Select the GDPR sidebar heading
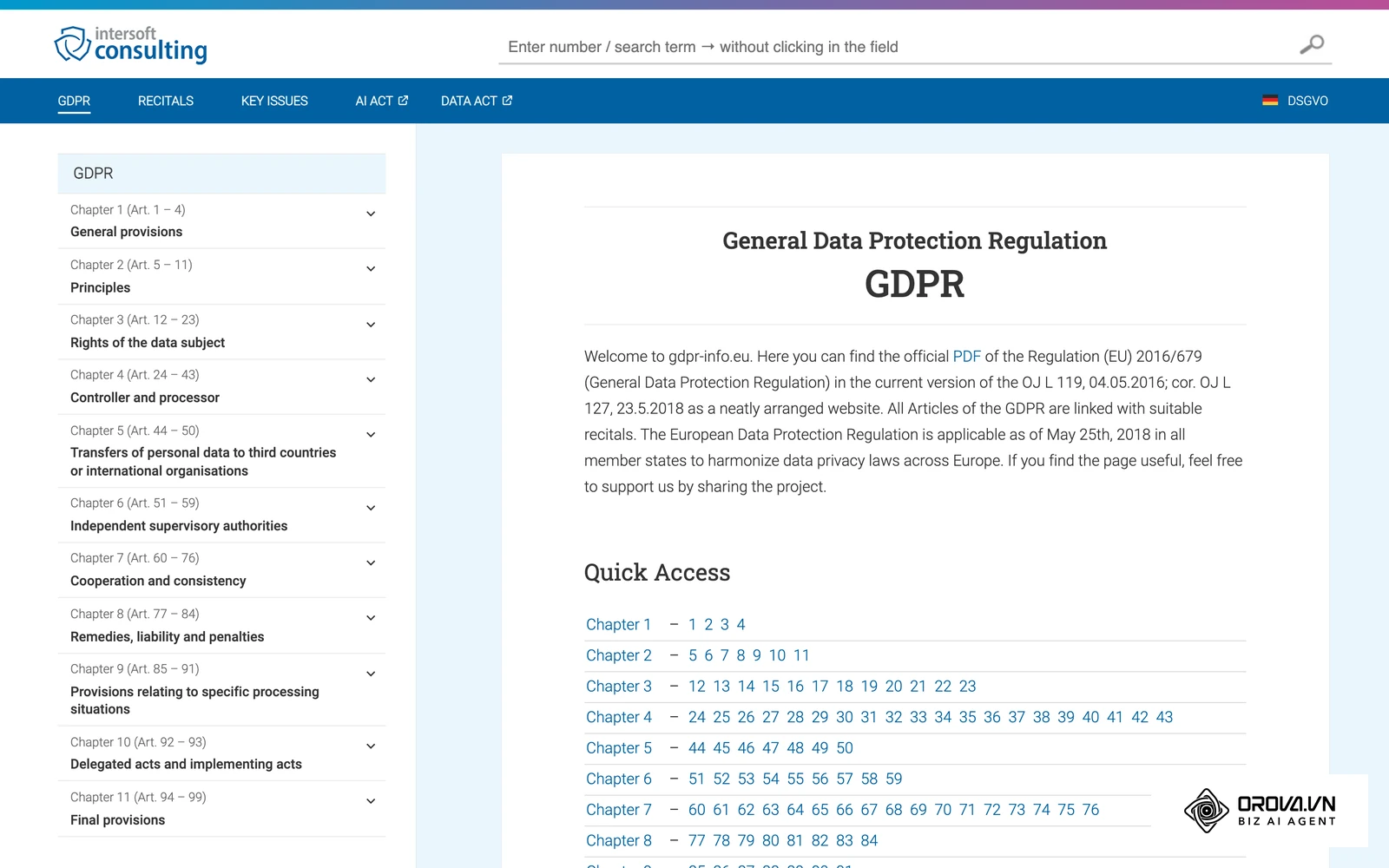The height and width of the screenshot is (868, 1389). pos(221,174)
